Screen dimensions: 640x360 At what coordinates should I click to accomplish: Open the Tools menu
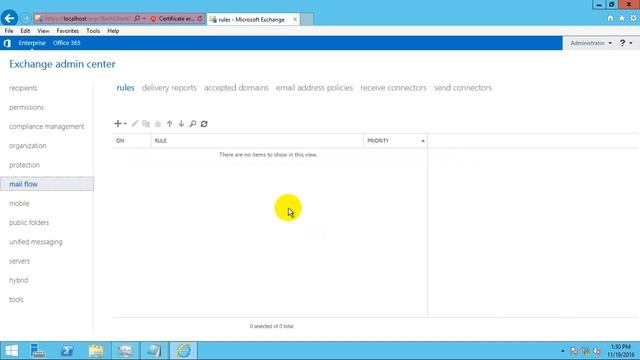[x=93, y=31]
